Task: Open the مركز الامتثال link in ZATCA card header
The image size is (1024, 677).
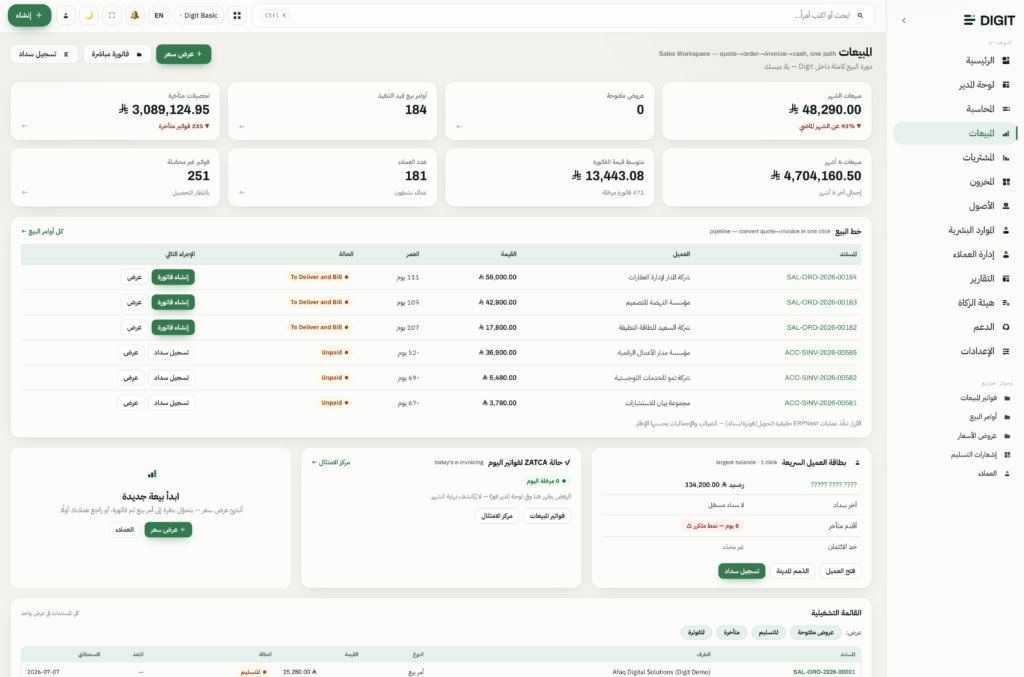Action: 330,462
